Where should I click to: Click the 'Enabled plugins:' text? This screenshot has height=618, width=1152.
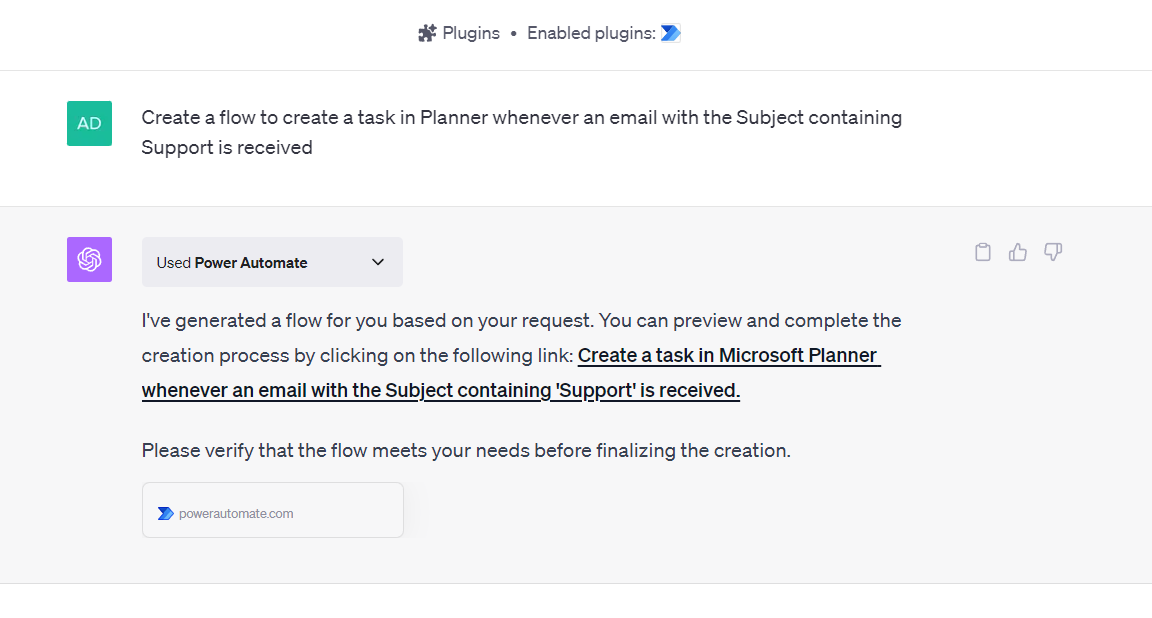coord(591,33)
